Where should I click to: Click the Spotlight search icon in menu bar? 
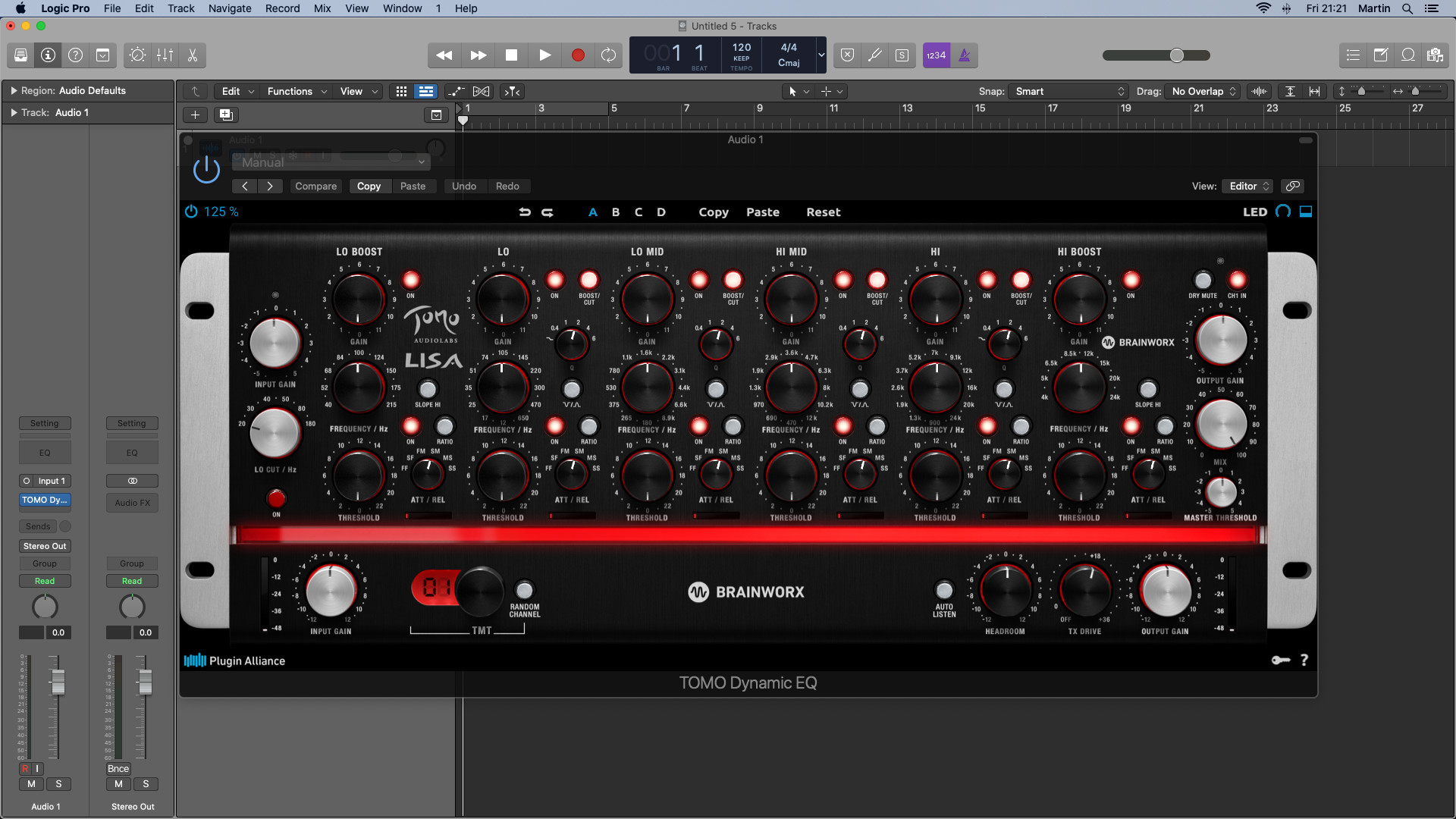(1407, 8)
